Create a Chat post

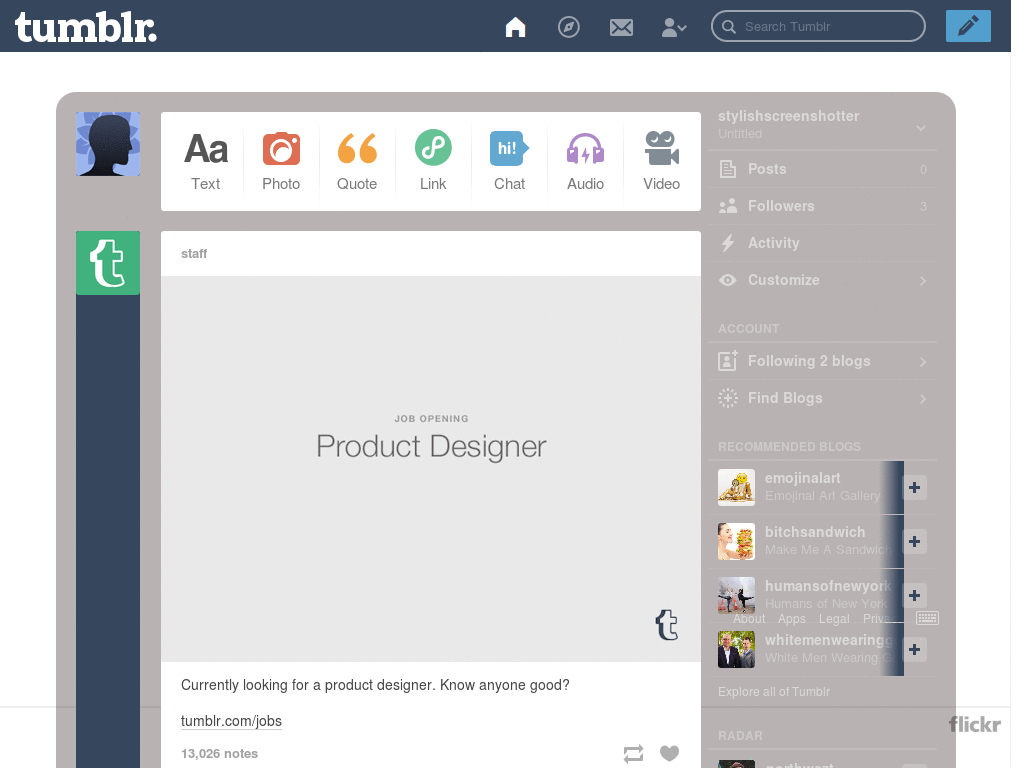(509, 161)
